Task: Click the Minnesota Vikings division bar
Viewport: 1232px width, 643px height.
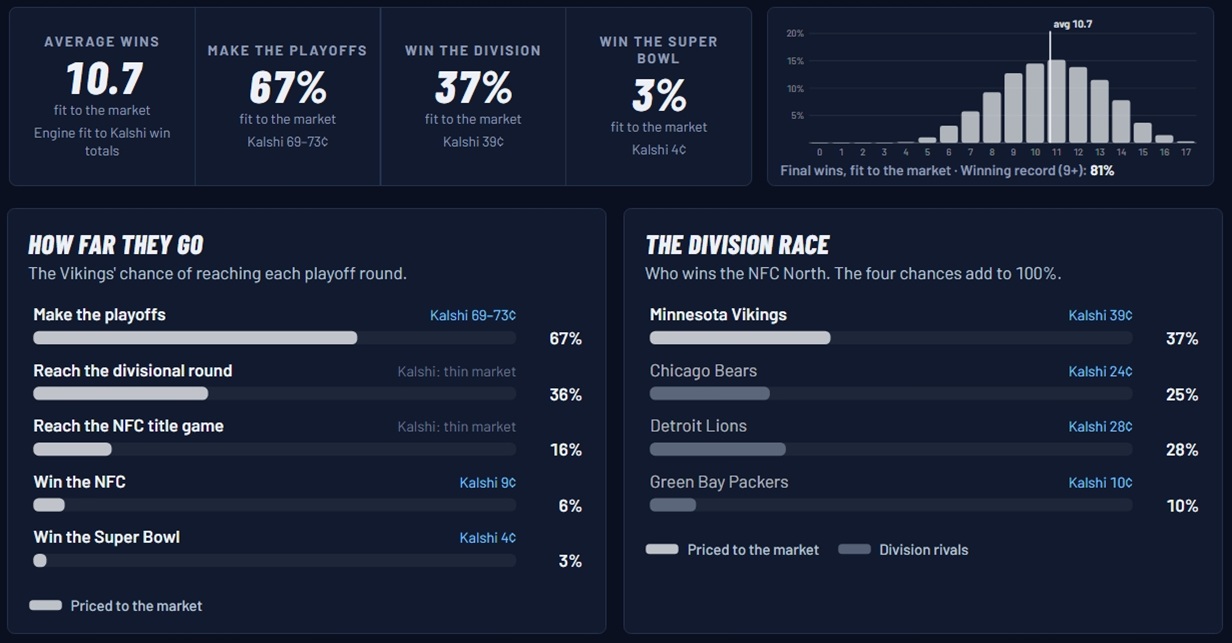Action: point(891,338)
